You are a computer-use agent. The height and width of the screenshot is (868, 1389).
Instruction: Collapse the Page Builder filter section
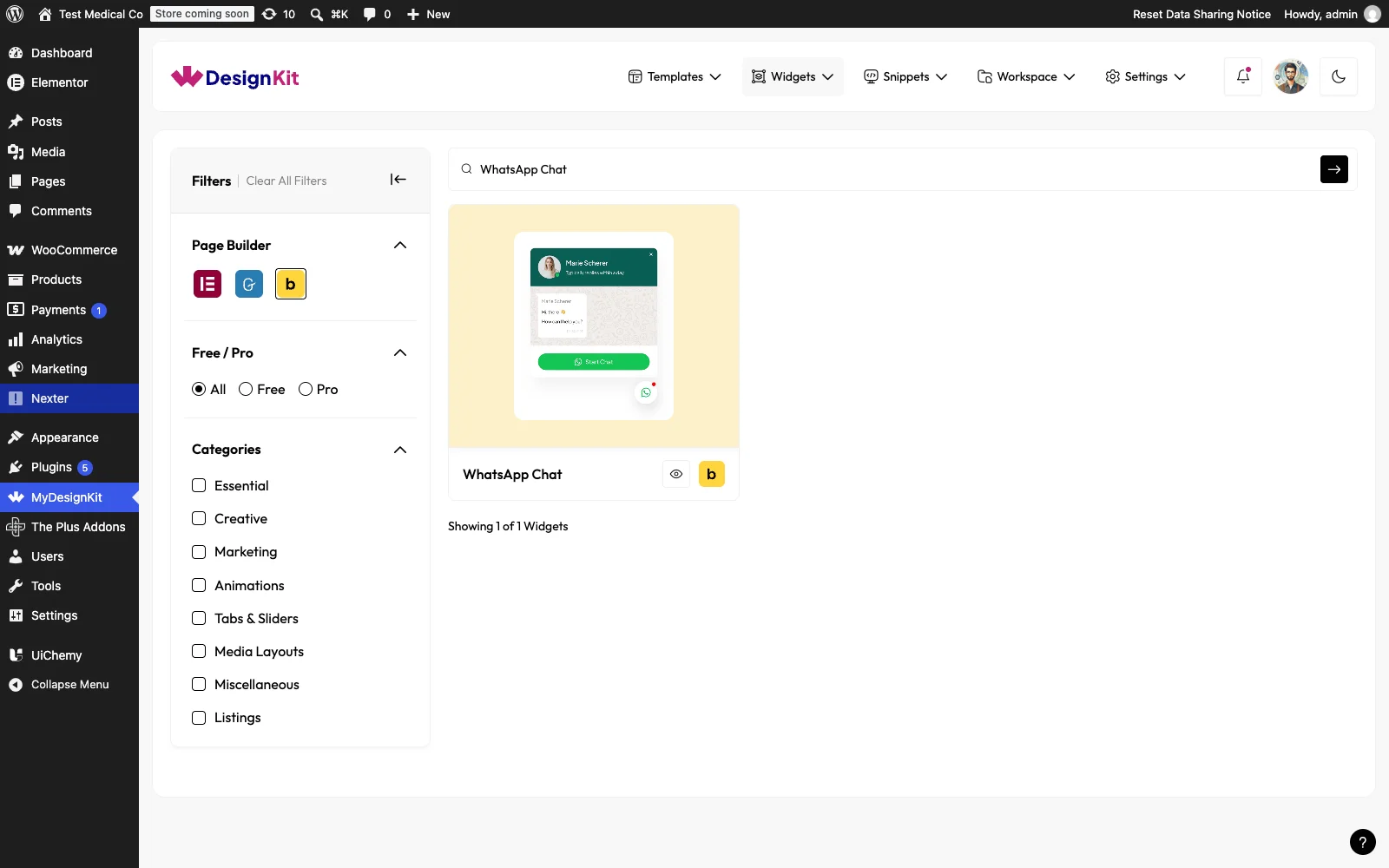click(400, 245)
